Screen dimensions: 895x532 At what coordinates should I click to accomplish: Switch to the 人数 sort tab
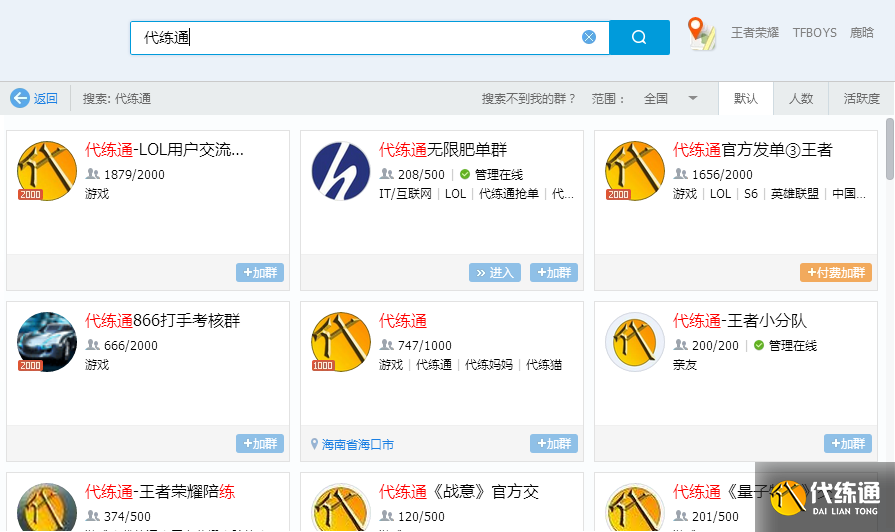(801, 99)
